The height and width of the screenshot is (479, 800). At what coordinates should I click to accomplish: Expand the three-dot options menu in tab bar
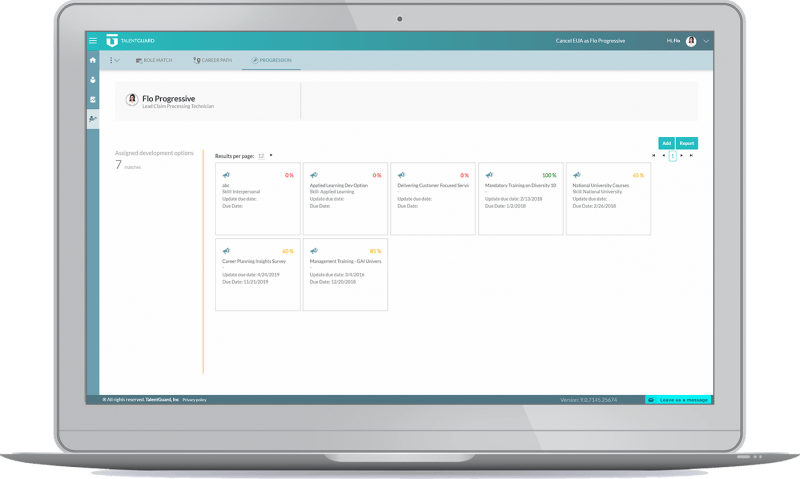113,60
